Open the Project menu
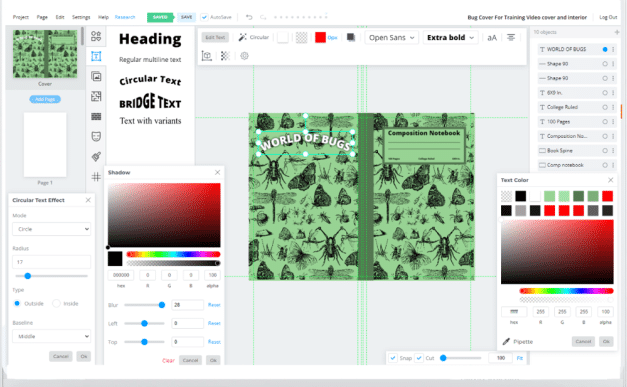This screenshot has height=387, width=627. point(21,17)
